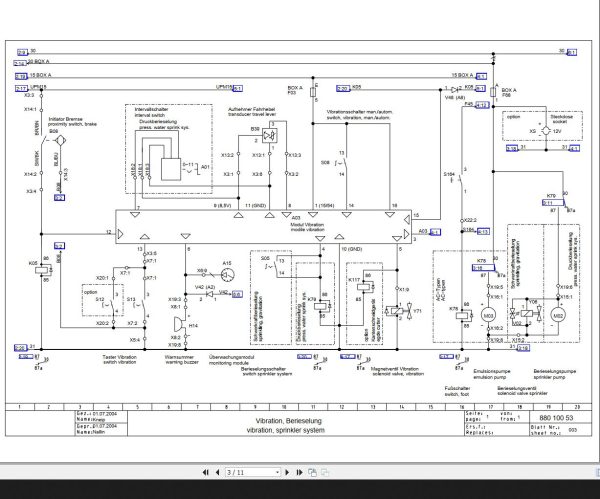Follow the 6:1 reference at line 30's right end
600x499 pixels.
click(x=572, y=52)
